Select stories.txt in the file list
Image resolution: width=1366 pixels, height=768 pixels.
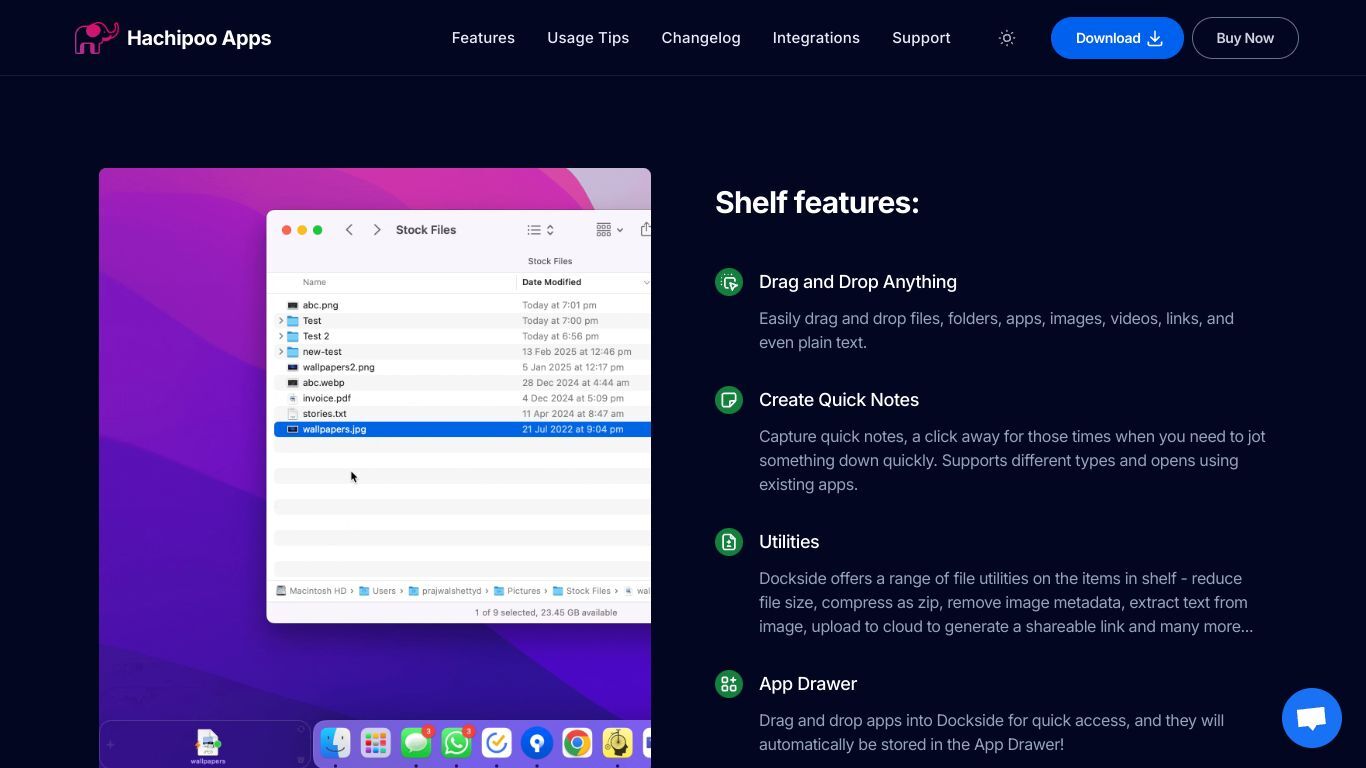click(324, 414)
